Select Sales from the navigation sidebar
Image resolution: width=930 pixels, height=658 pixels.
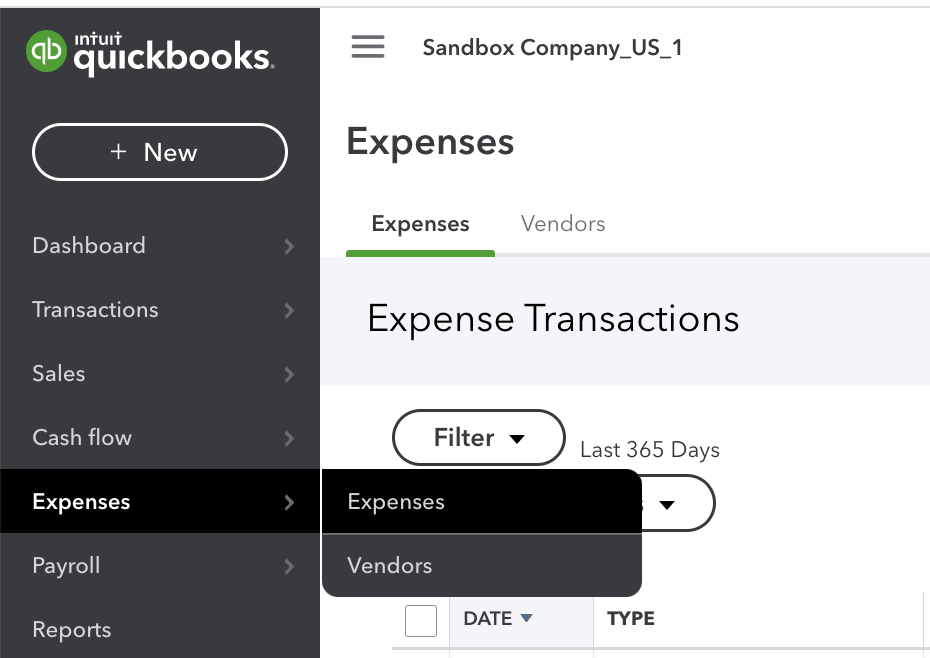pos(58,373)
